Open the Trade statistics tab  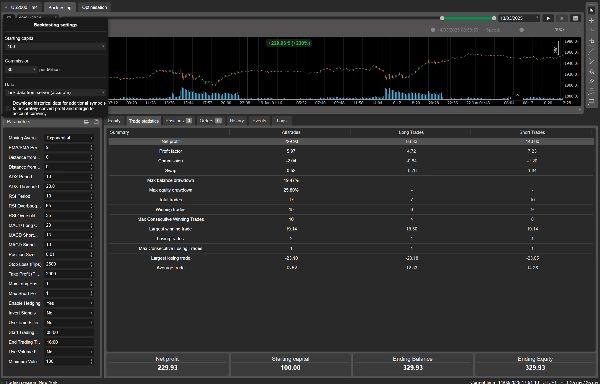(143, 121)
